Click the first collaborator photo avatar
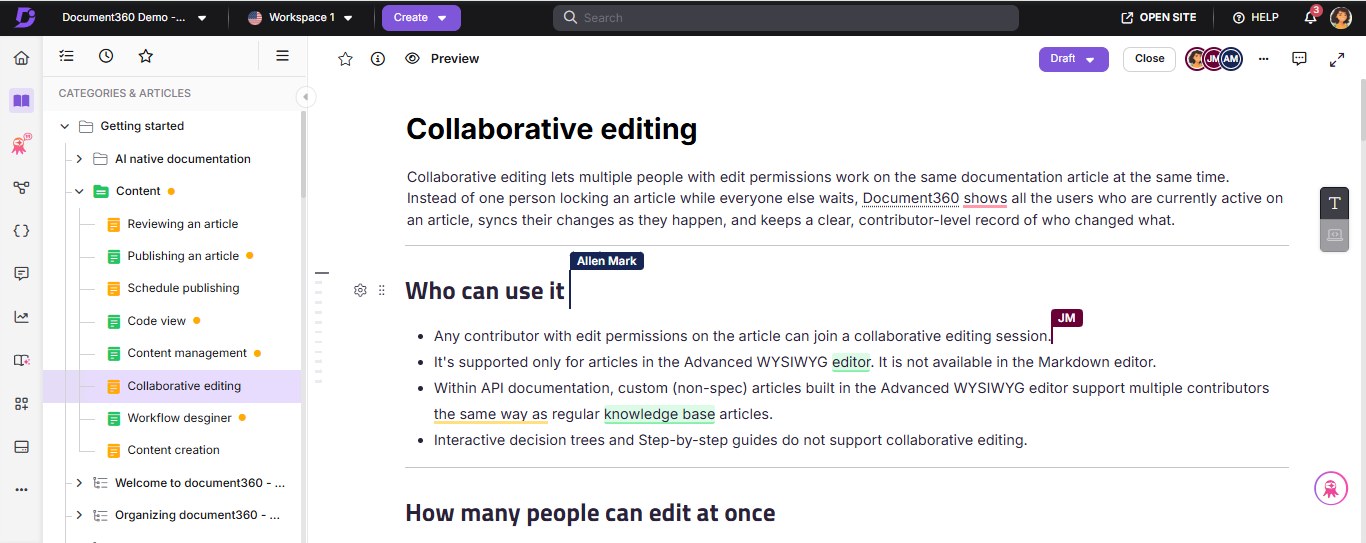Image resolution: width=1366 pixels, height=543 pixels. 1196,59
